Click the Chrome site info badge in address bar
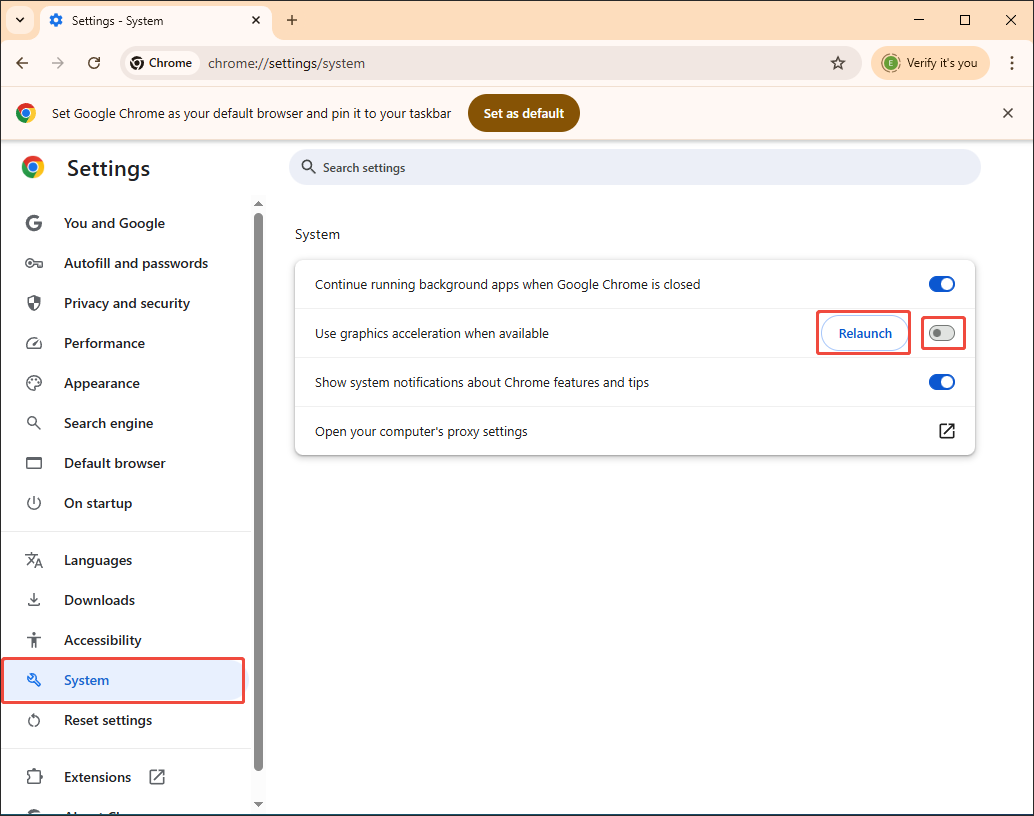The width and height of the screenshot is (1034, 816). point(161,62)
